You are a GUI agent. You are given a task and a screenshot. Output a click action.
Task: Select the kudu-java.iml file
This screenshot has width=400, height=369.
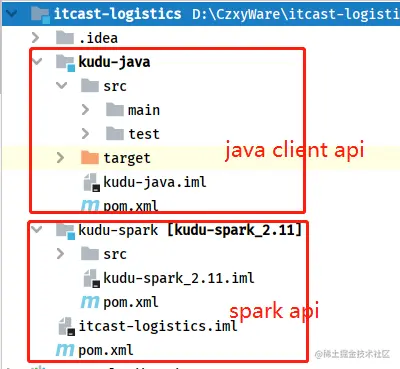[155, 182]
